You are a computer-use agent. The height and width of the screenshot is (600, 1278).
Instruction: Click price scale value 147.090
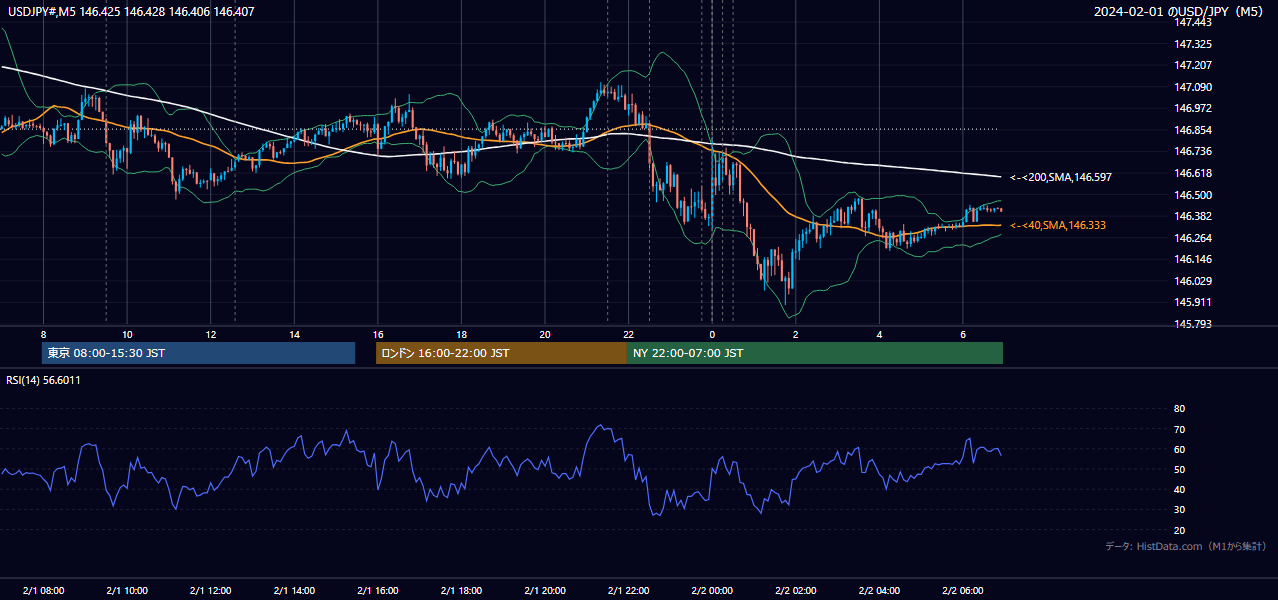[x=1193, y=88]
